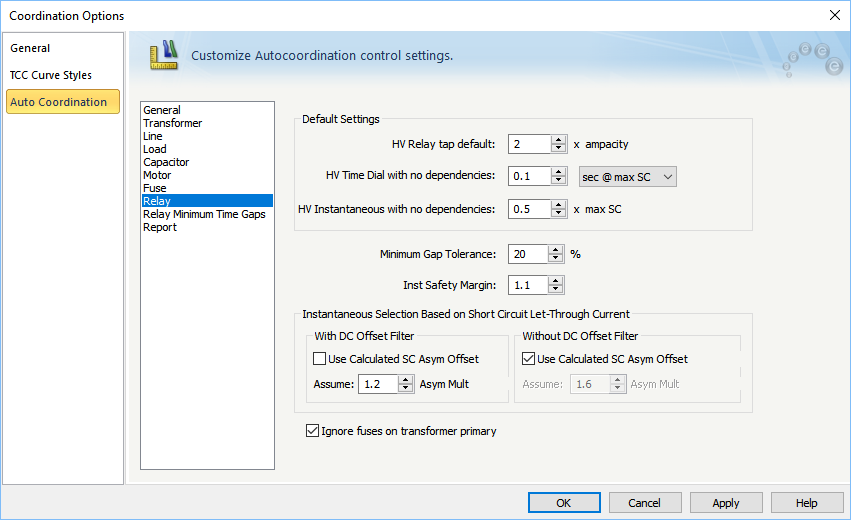Viewport: 851px width, 520px height.
Task: Open the sec @ max SC dropdown
Action: (x=628, y=177)
